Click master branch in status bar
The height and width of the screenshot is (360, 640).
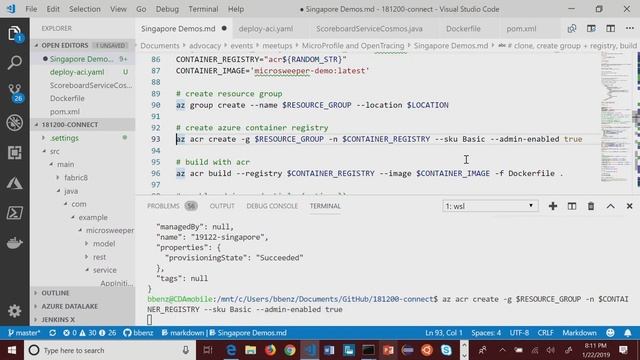click(x=24, y=333)
